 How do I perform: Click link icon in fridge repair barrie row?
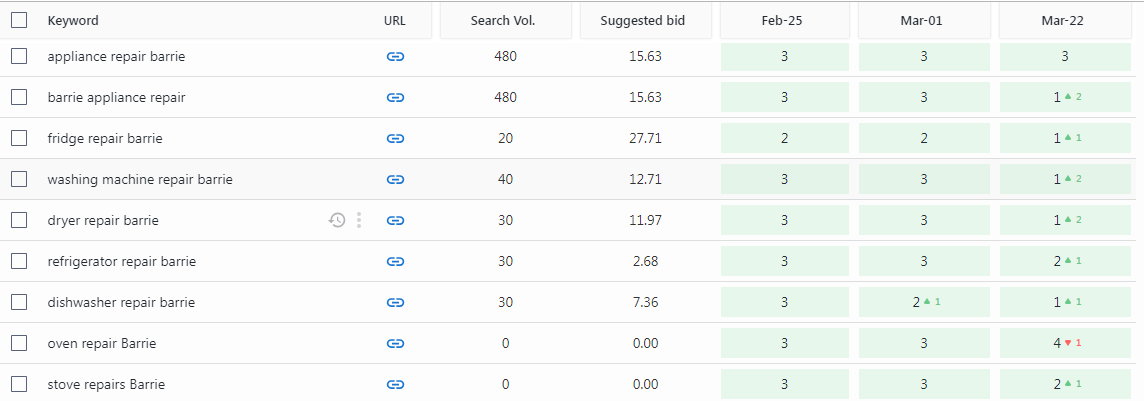coord(395,139)
